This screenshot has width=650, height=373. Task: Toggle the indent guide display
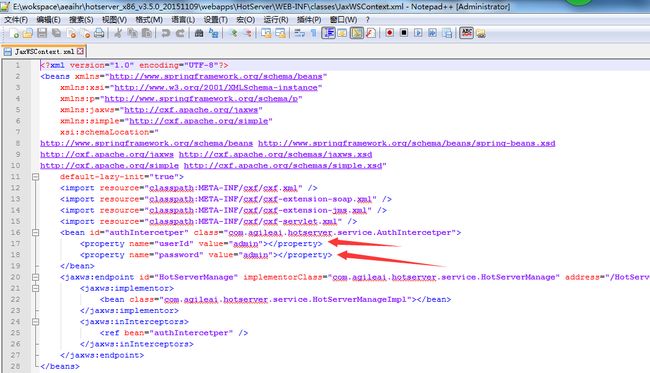[x=328, y=33]
